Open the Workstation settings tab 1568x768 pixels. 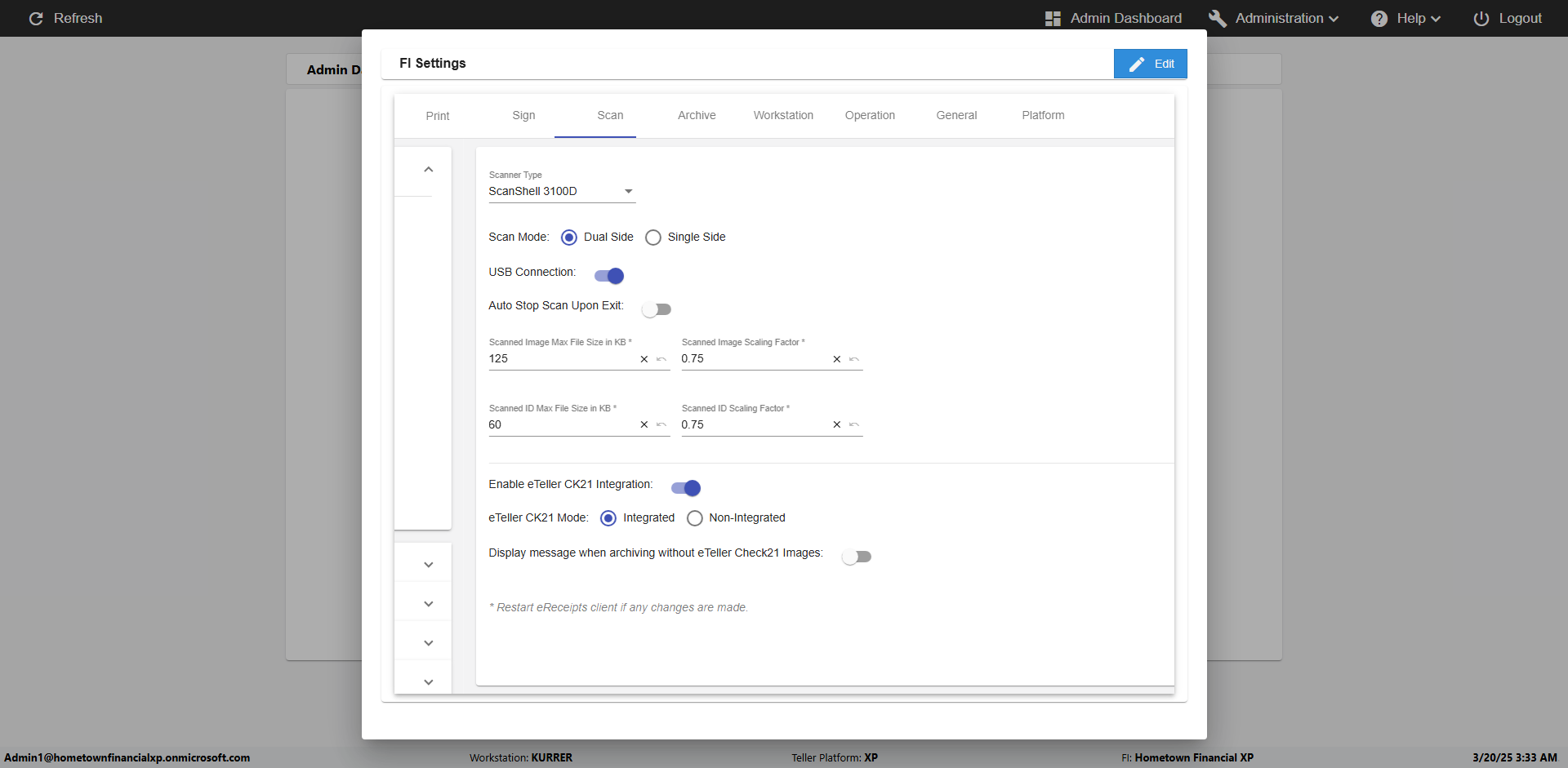[x=783, y=116]
